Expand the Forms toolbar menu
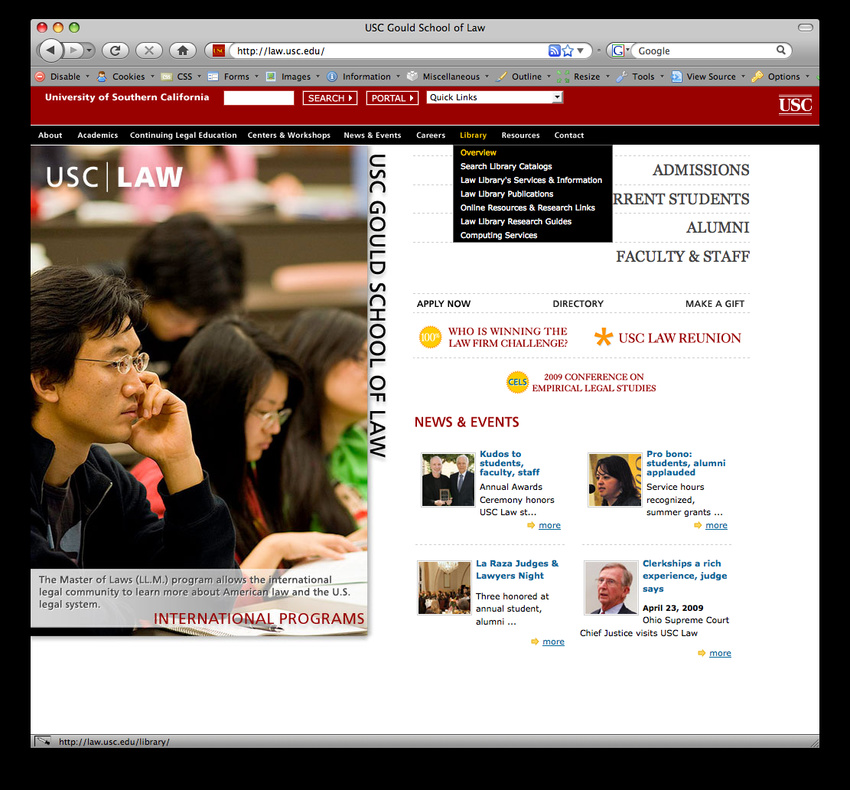Screen dimensions: 850x790 point(256,76)
